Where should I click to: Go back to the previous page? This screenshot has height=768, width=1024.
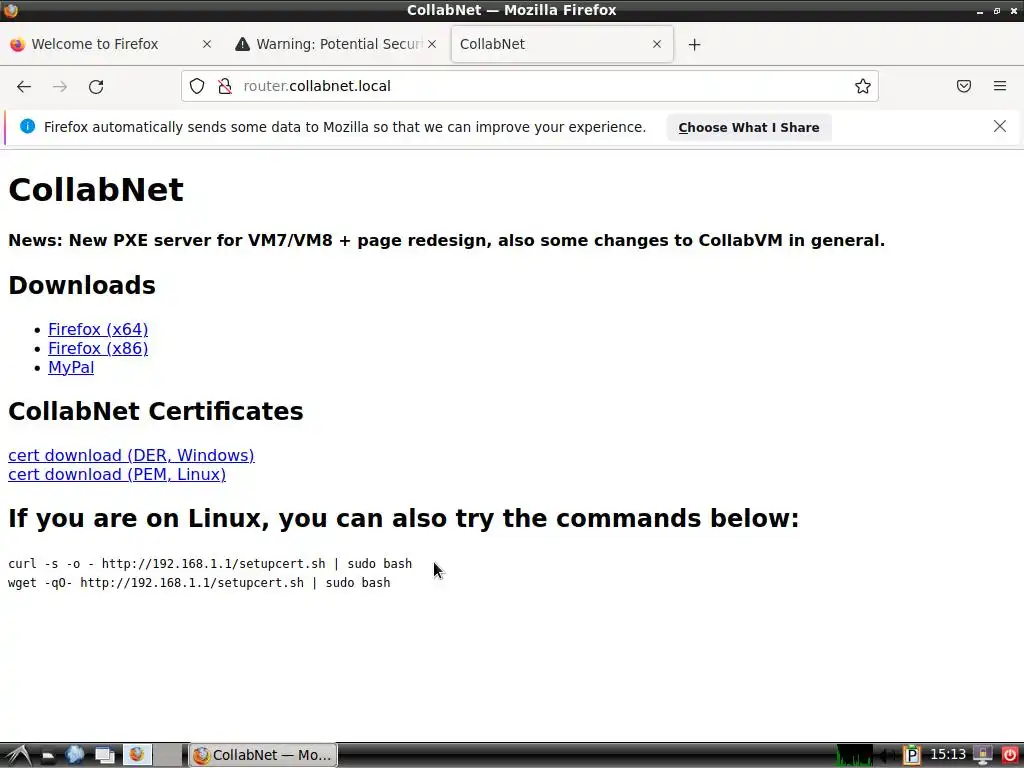click(24, 86)
